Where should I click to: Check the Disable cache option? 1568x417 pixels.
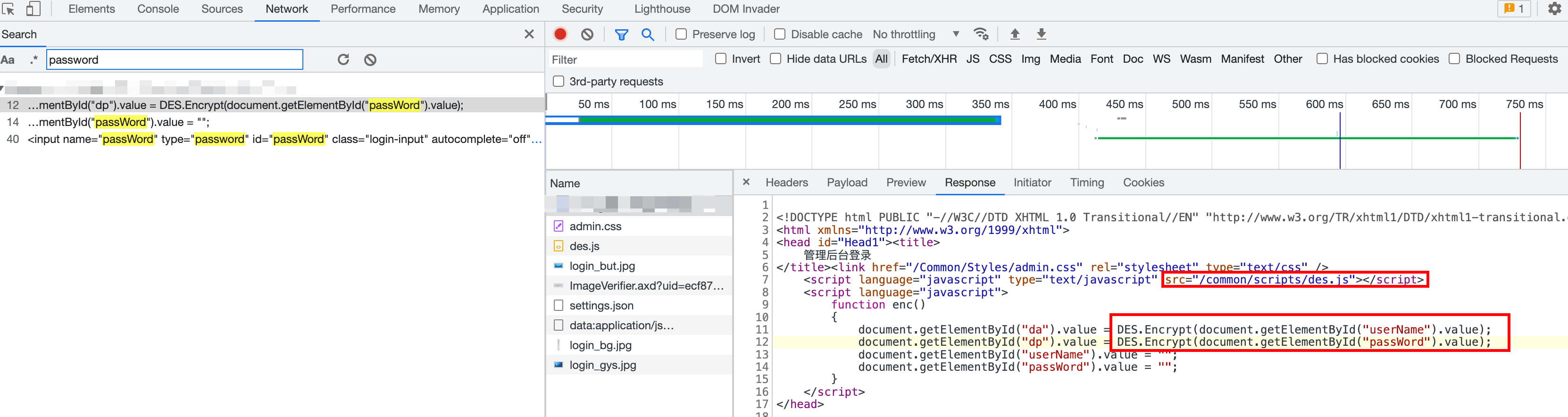[x=780, y=34]
